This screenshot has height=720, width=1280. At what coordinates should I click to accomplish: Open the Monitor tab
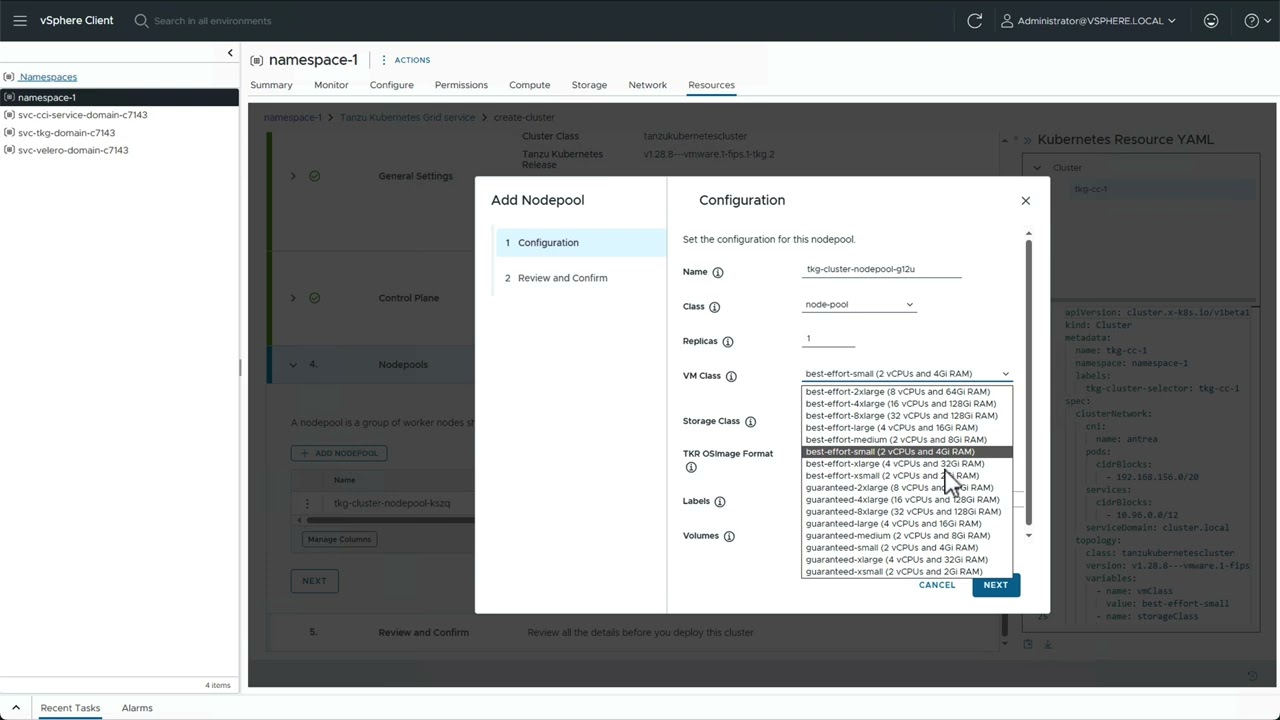pos(331,85)
